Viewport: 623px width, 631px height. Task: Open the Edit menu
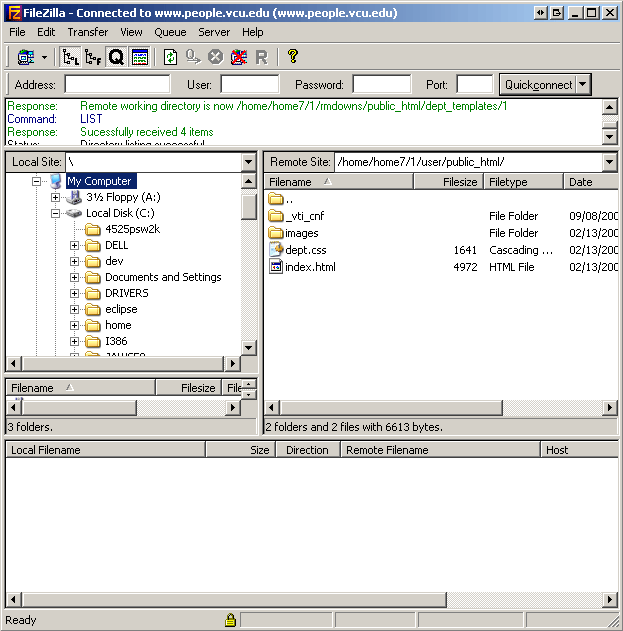pyautogui.click(x=46, y=32)
